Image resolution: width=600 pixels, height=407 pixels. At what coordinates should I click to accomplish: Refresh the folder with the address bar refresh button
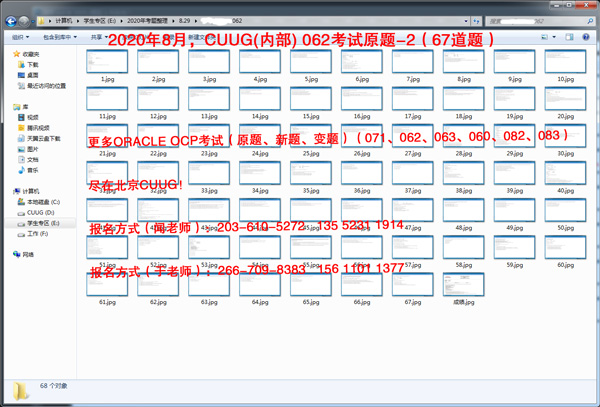476,21
